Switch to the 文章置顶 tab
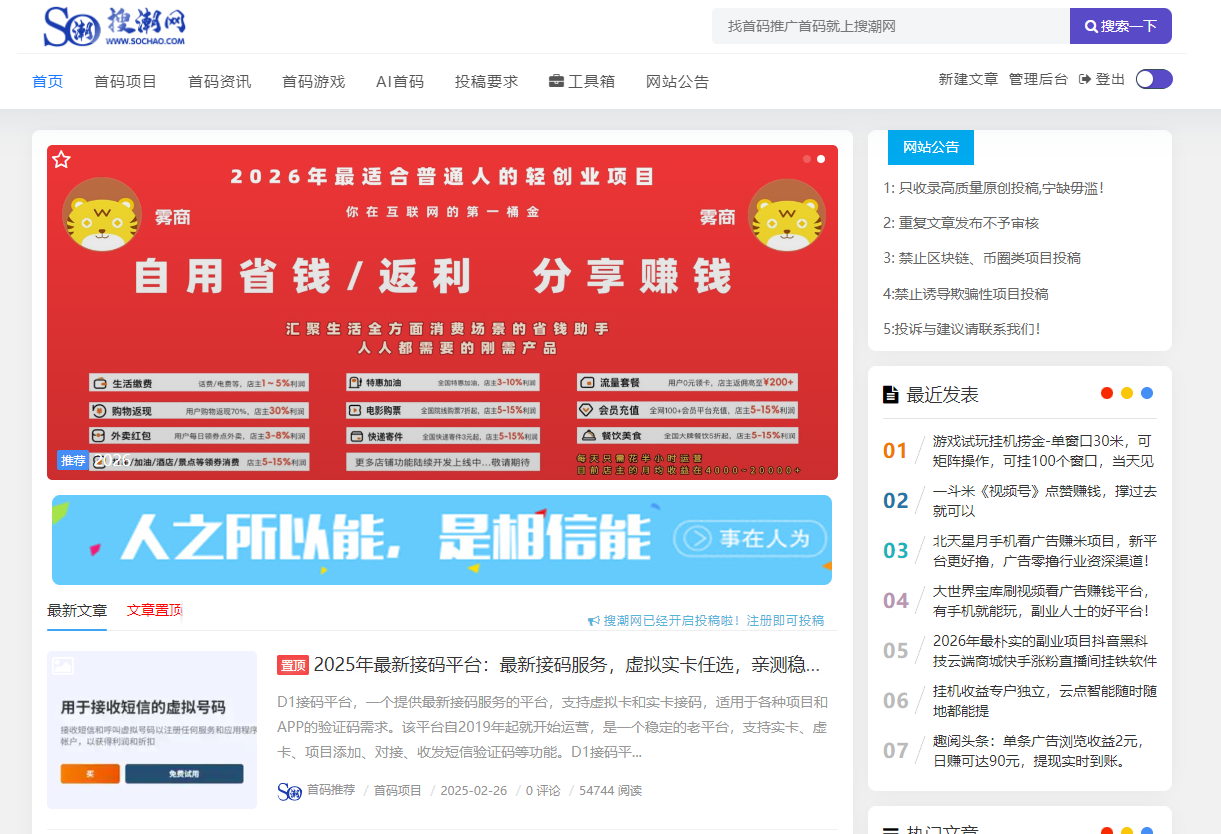The width and height of the screenshot is (1221, 834). point(154,610)
